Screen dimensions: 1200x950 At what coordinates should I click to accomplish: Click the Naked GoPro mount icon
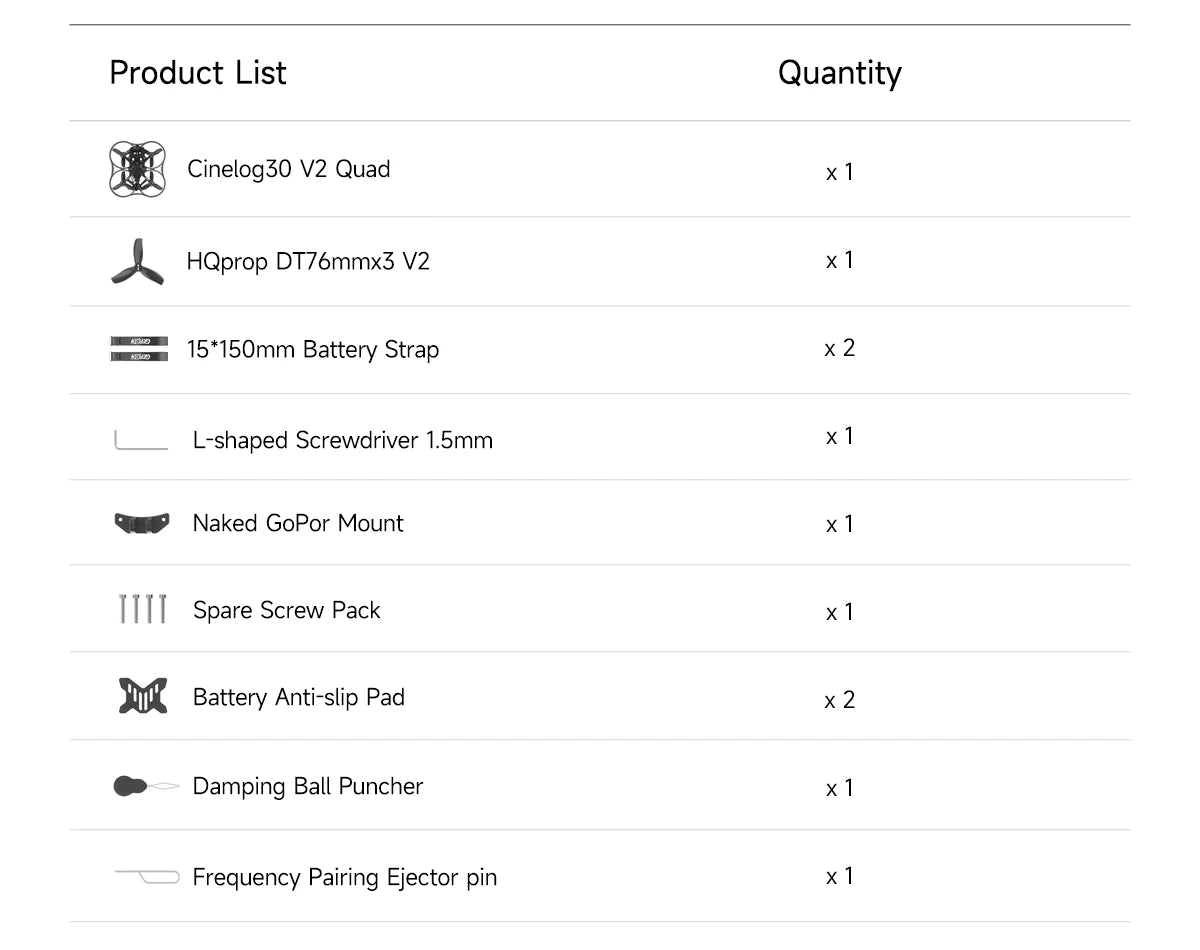pos(141,523)
